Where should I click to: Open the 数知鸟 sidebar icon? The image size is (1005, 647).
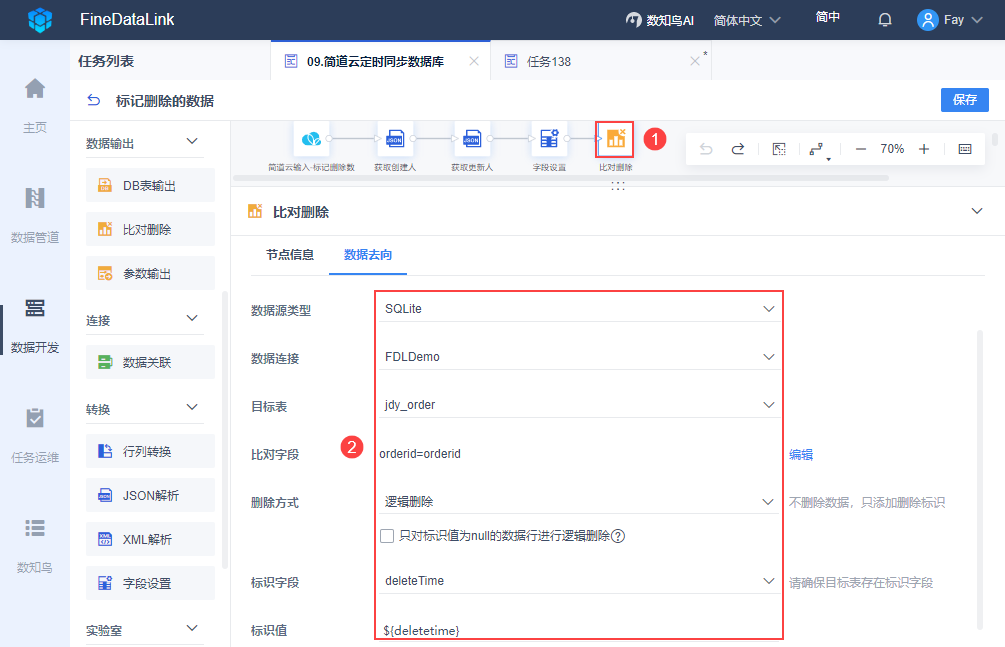pos(35,528)
